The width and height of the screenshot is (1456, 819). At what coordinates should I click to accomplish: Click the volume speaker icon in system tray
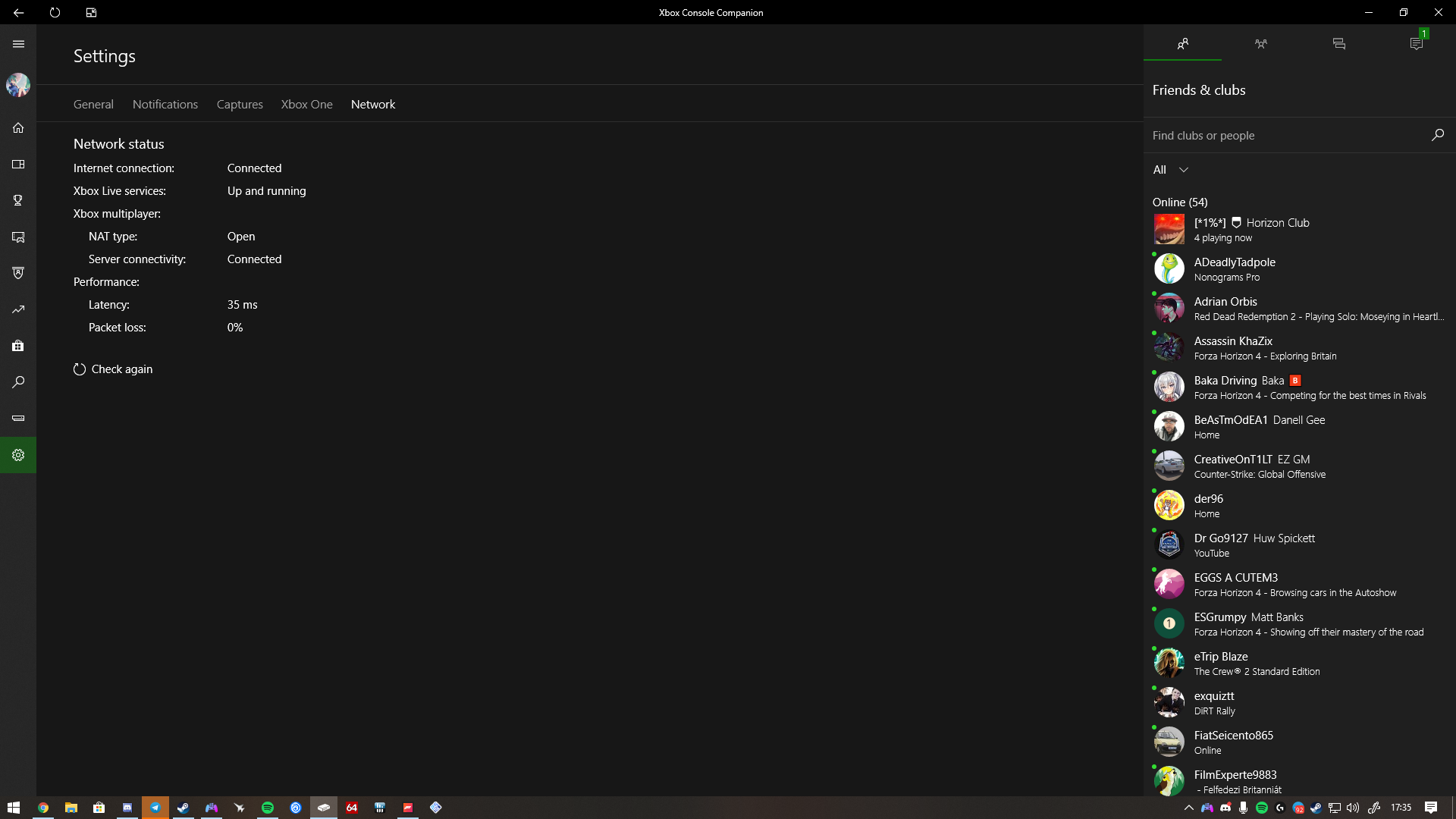[1353, 808]
